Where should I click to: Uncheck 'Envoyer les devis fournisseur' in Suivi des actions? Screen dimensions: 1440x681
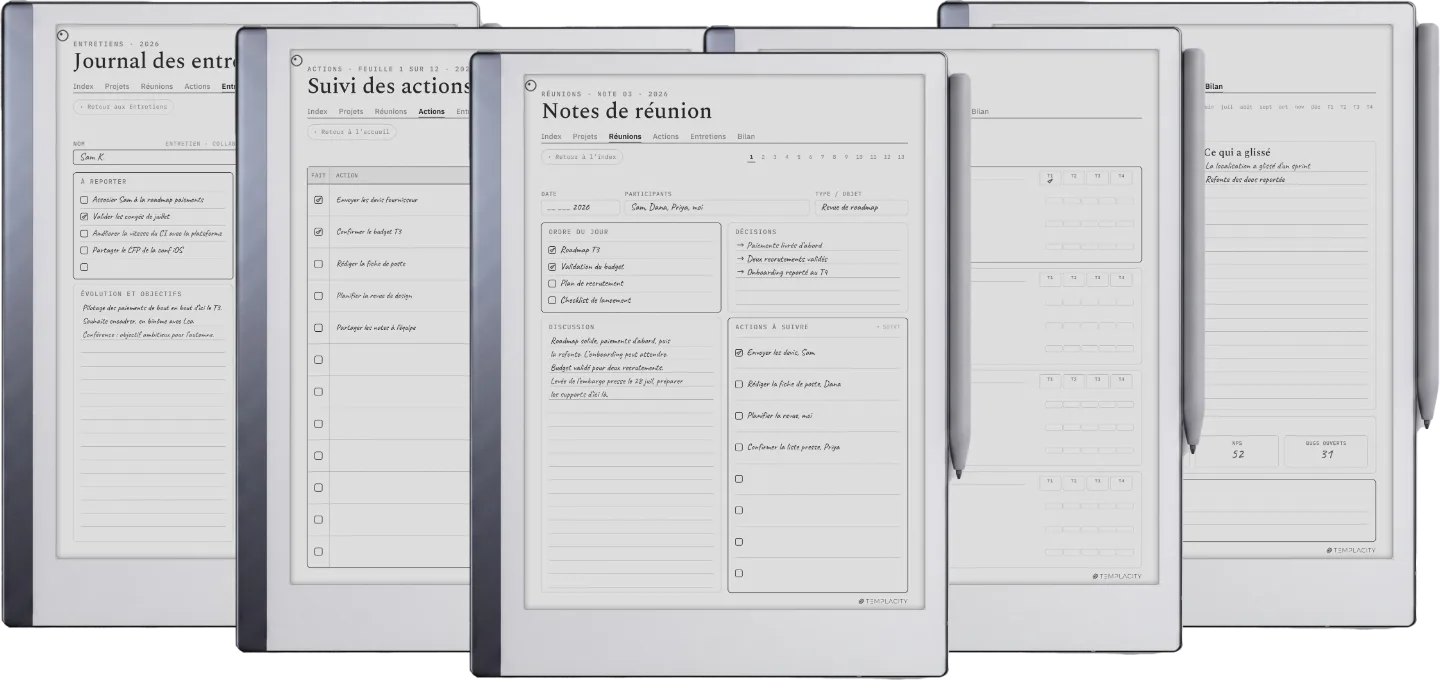pos(318,200)
